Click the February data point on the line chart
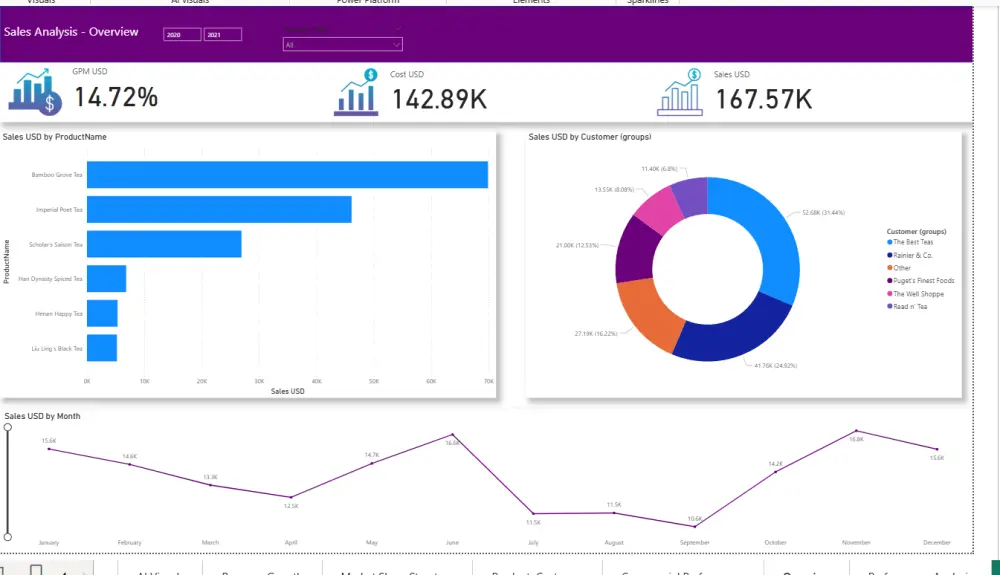 (129, 465)
